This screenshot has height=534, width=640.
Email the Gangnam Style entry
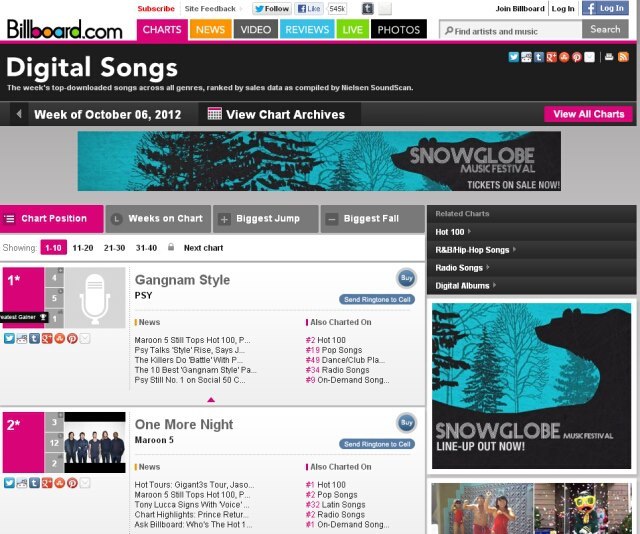(85, 338)
